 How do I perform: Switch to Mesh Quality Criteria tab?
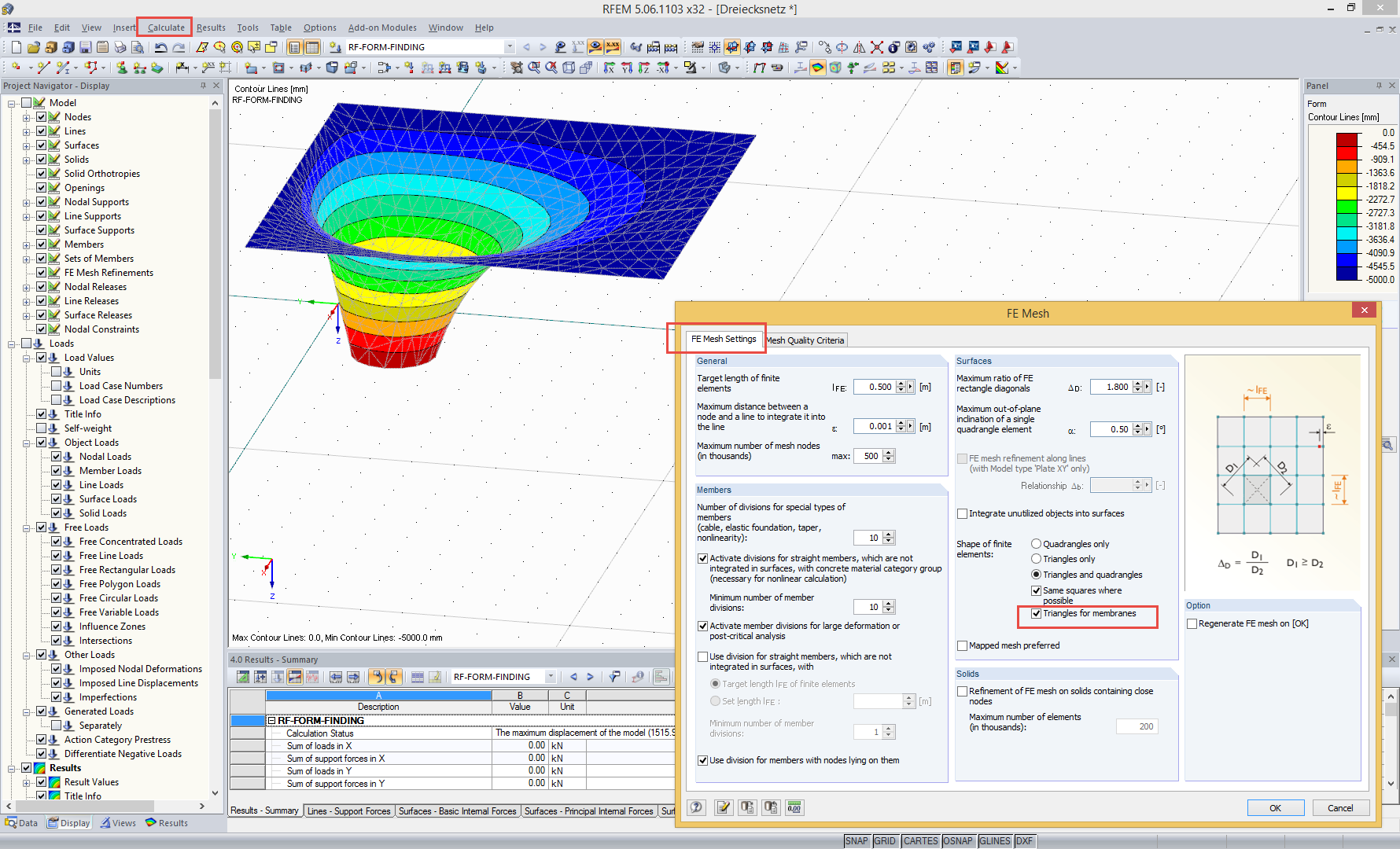coord(805,340)
